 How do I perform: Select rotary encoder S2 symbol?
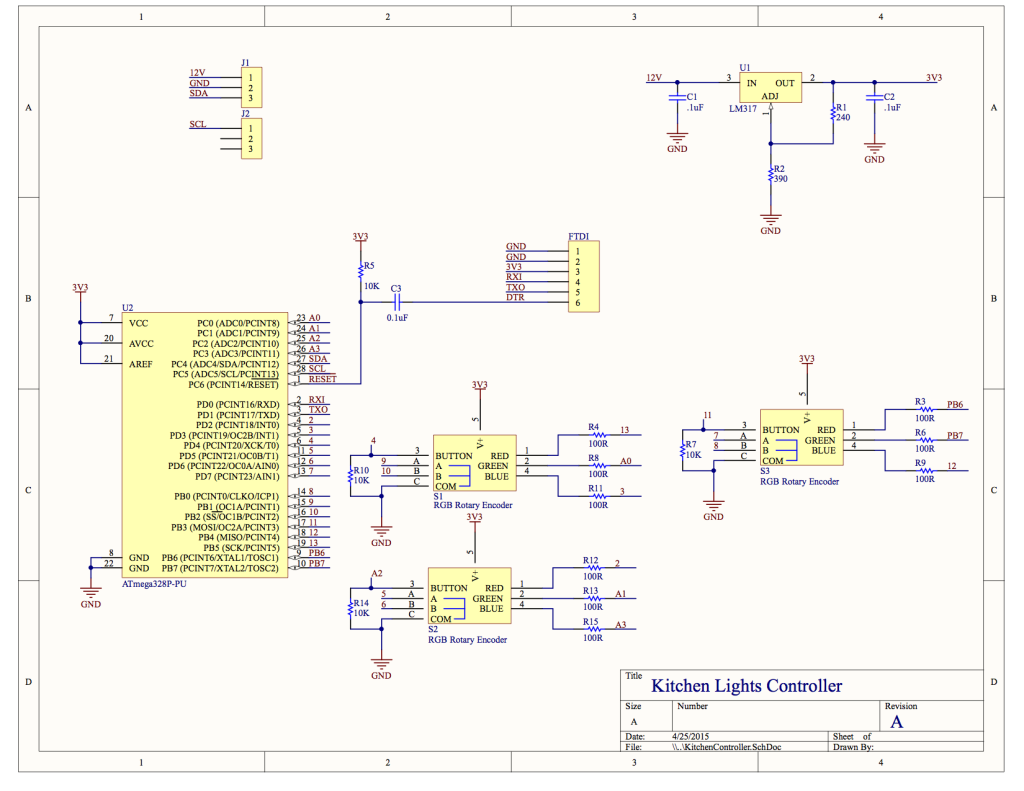tap(469, 595)
